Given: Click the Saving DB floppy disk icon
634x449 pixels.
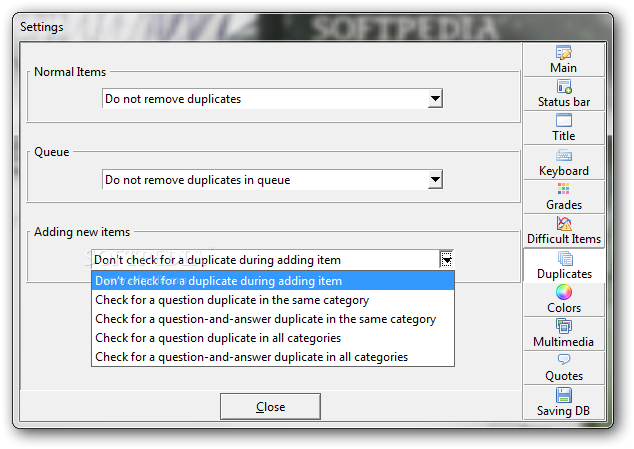Looking at the screenshot, I should click(564, 395).
